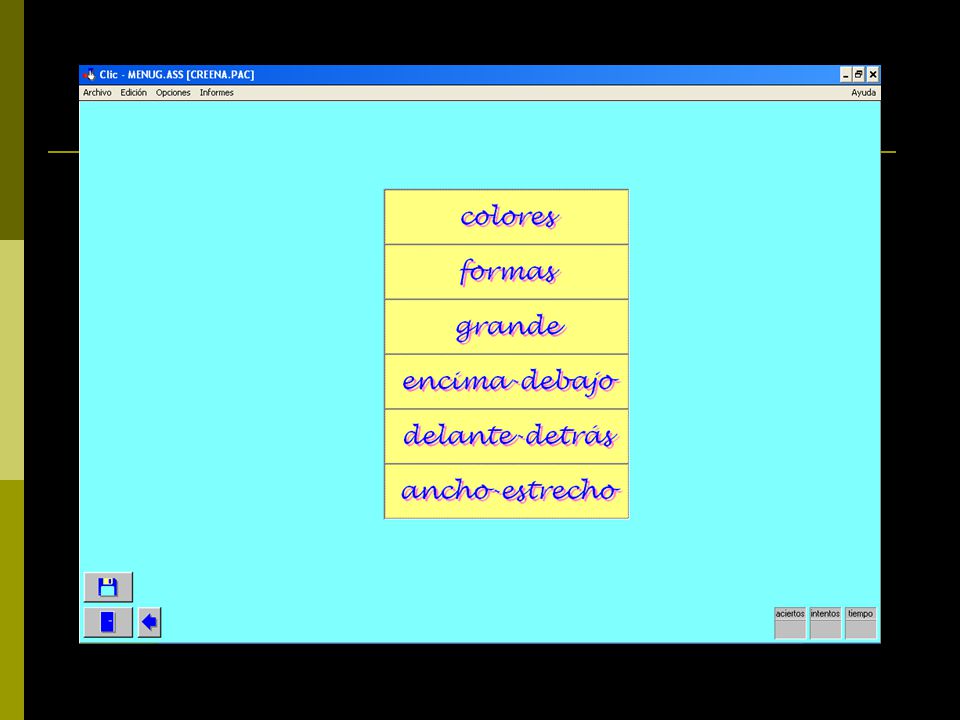Image resolution: width=960 pixels, height=720 pixels.
Task: Restore the Clic window size
Action: (x=858, y=75)
